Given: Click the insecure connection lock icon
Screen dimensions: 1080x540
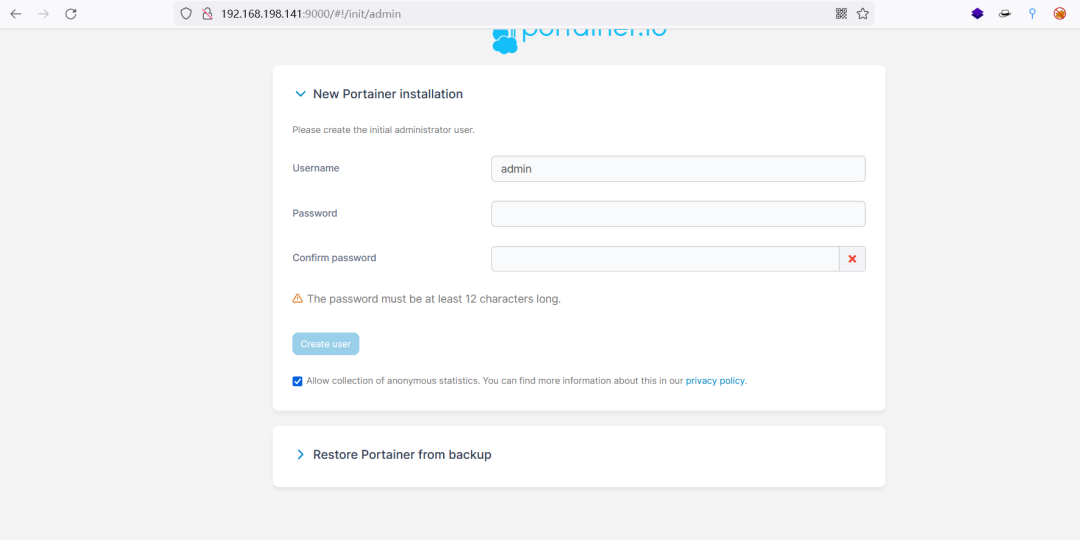Looking at the screenshot, I should coord(207,14).
